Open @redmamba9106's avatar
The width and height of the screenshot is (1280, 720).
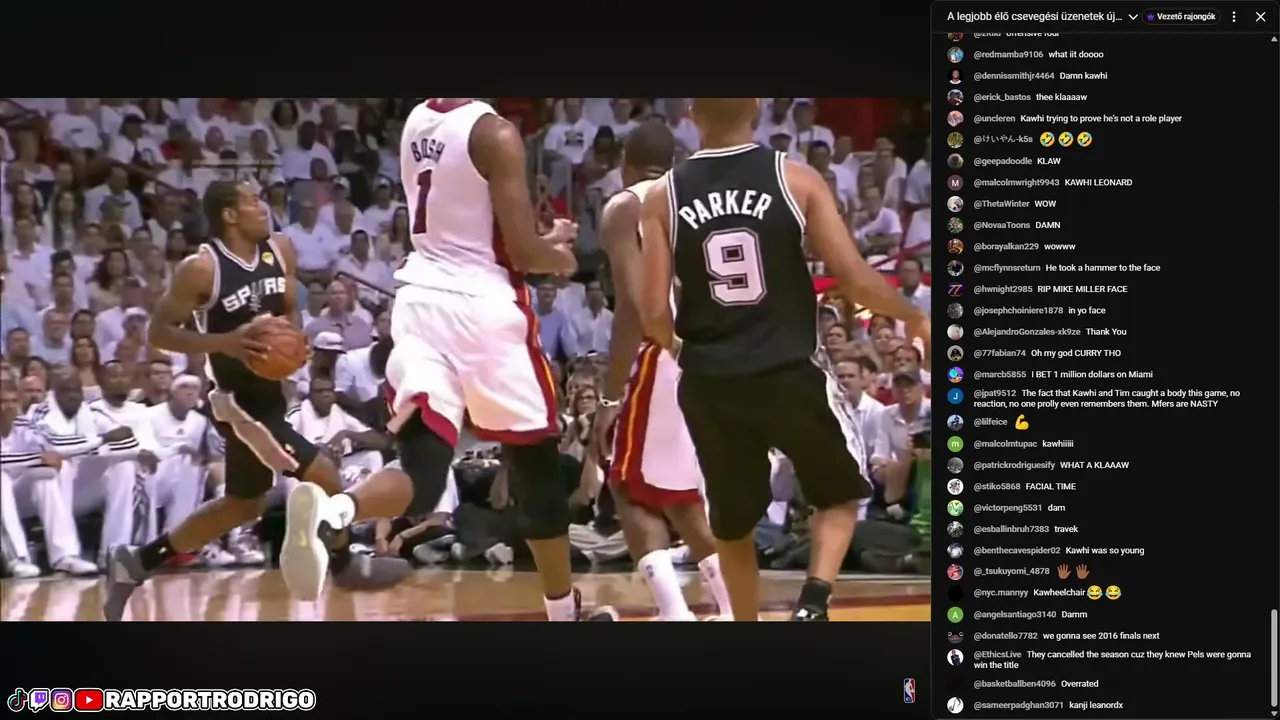click(x=955, y=55)
